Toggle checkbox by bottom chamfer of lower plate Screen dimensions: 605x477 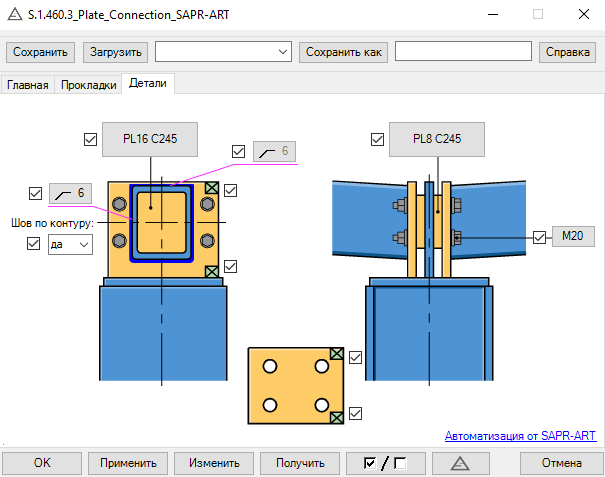355,413
